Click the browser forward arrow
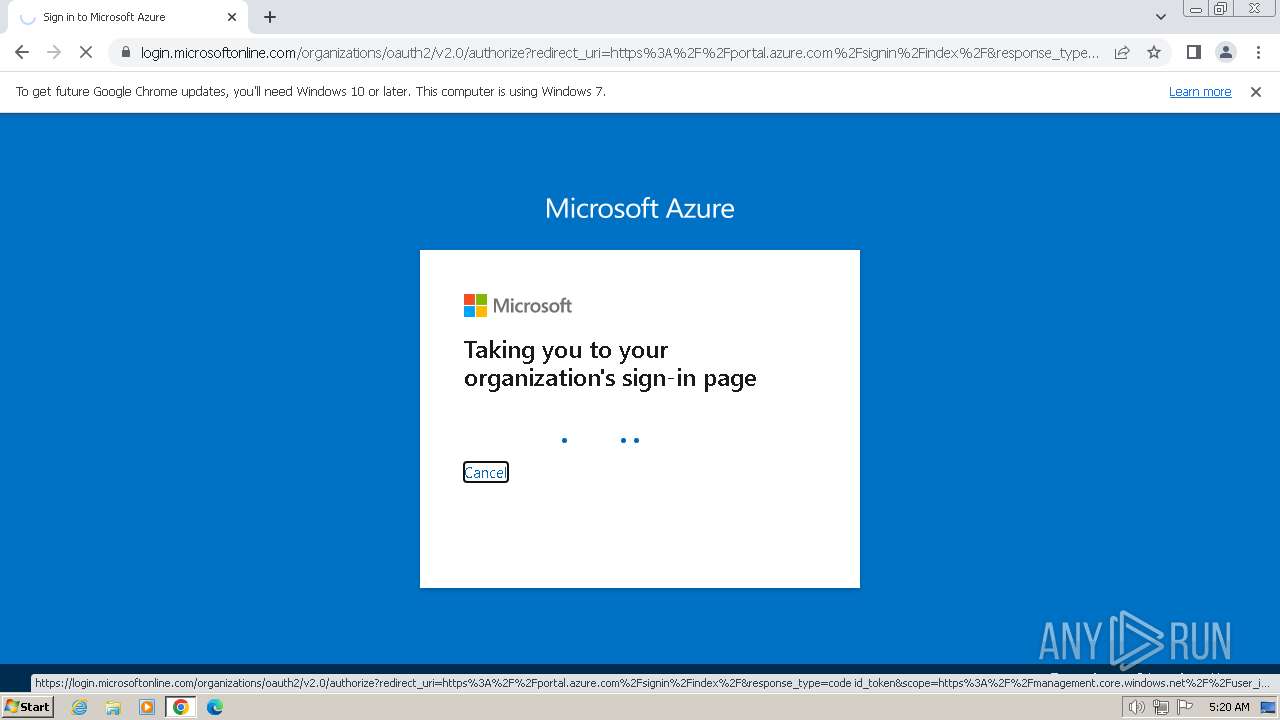 point(54,52)
